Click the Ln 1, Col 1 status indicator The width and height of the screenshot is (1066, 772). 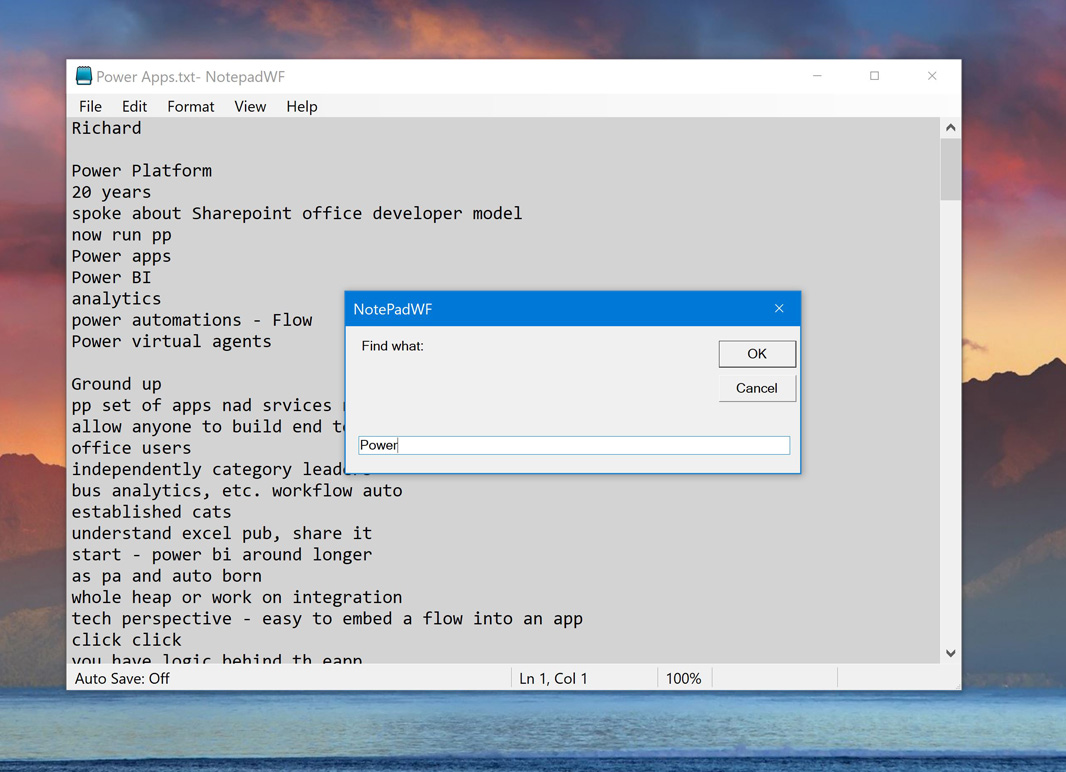[553, 678]
